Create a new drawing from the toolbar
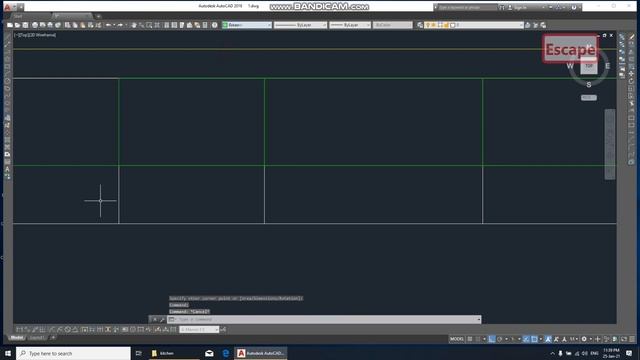 10,25
